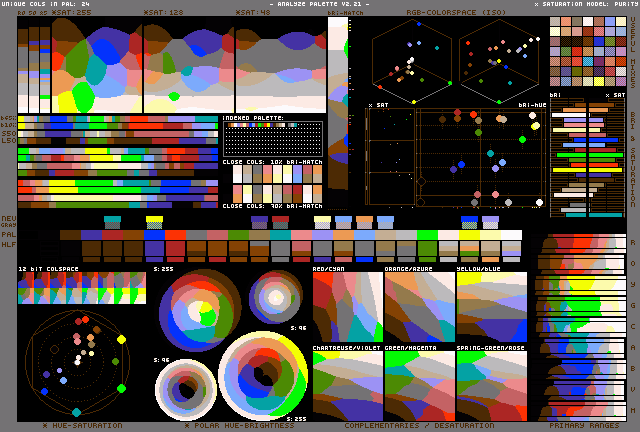Click yellow dot on hue-saturation wheel
Image resolution: width=640 pixels, height=432 pixels.
tap(122, 339)
